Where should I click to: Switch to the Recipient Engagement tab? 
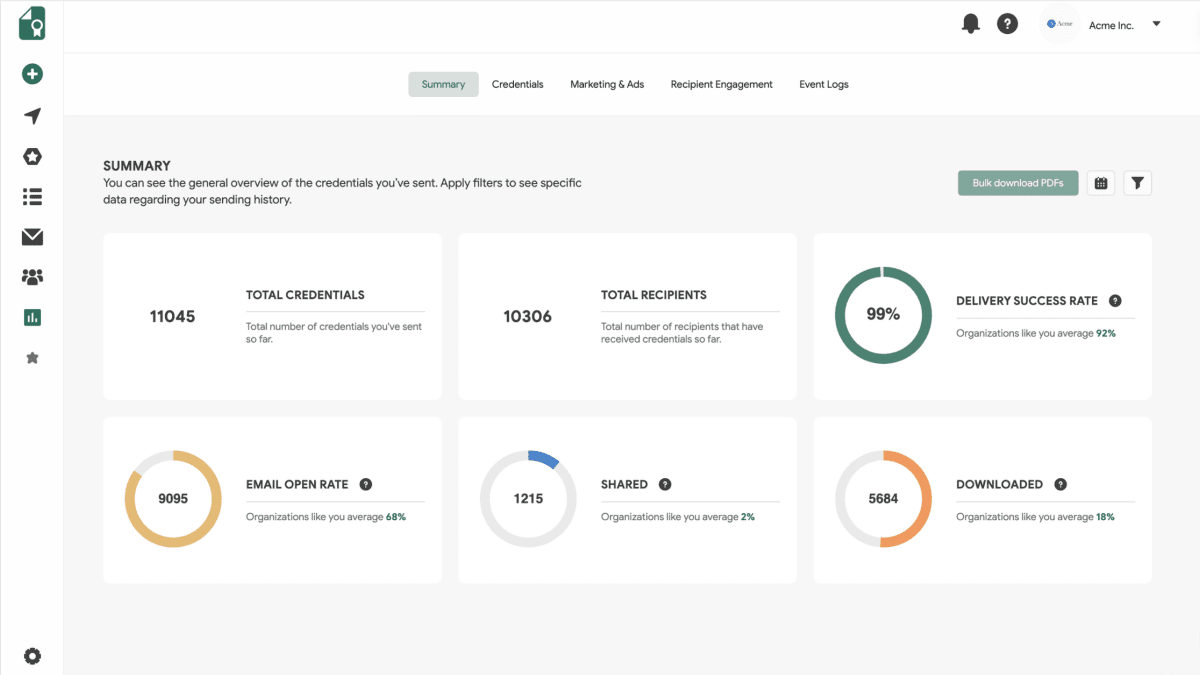click(721, 84)
